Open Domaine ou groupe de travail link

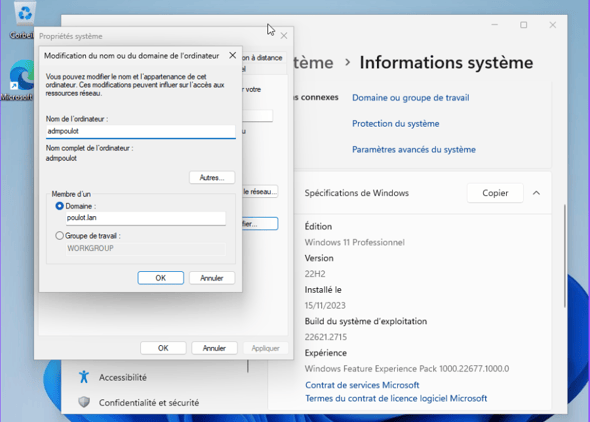[411, 98]
